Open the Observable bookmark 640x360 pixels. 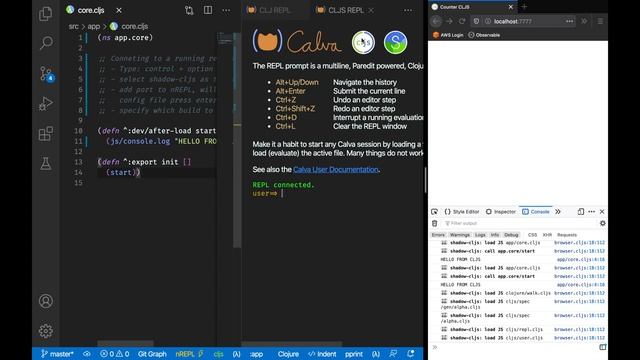point(484,35)
